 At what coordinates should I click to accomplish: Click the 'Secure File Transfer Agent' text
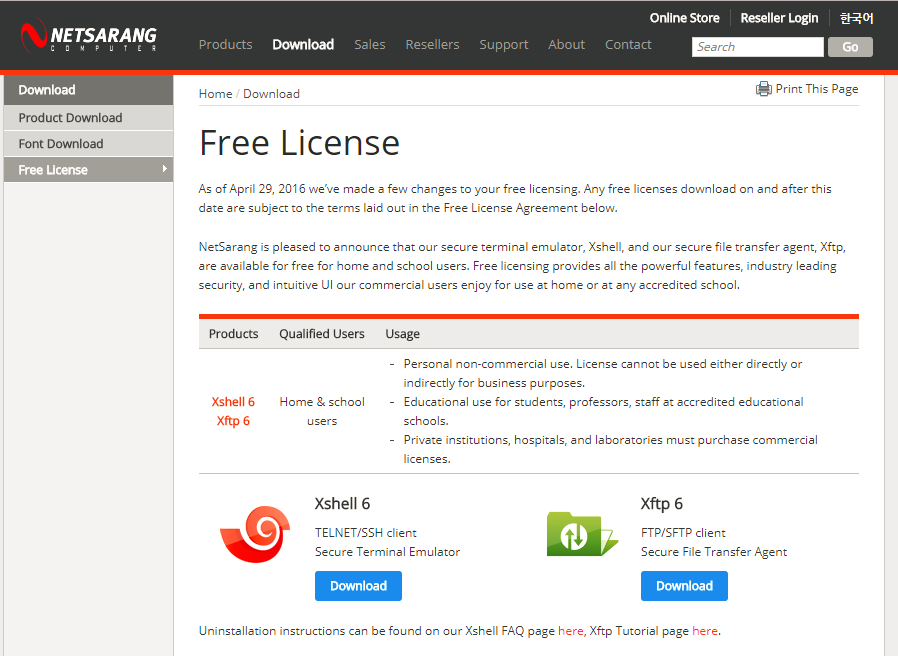714,552
